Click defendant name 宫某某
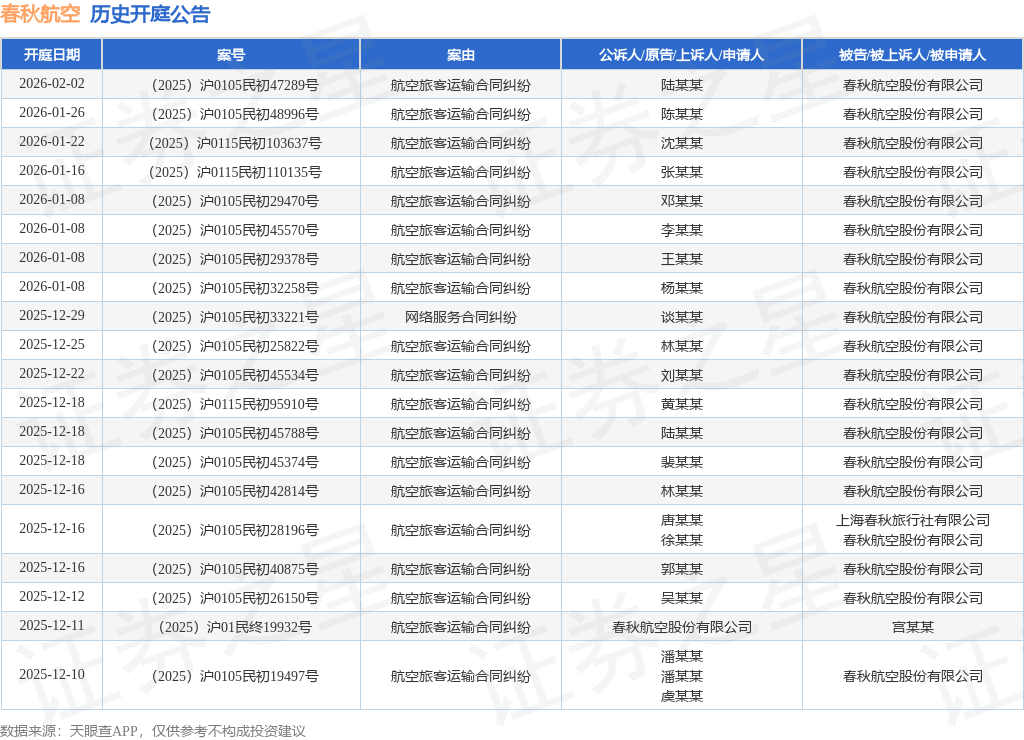Image resolution: width=1024 pixels, height=740 pixels. click(x=912, y=627)
